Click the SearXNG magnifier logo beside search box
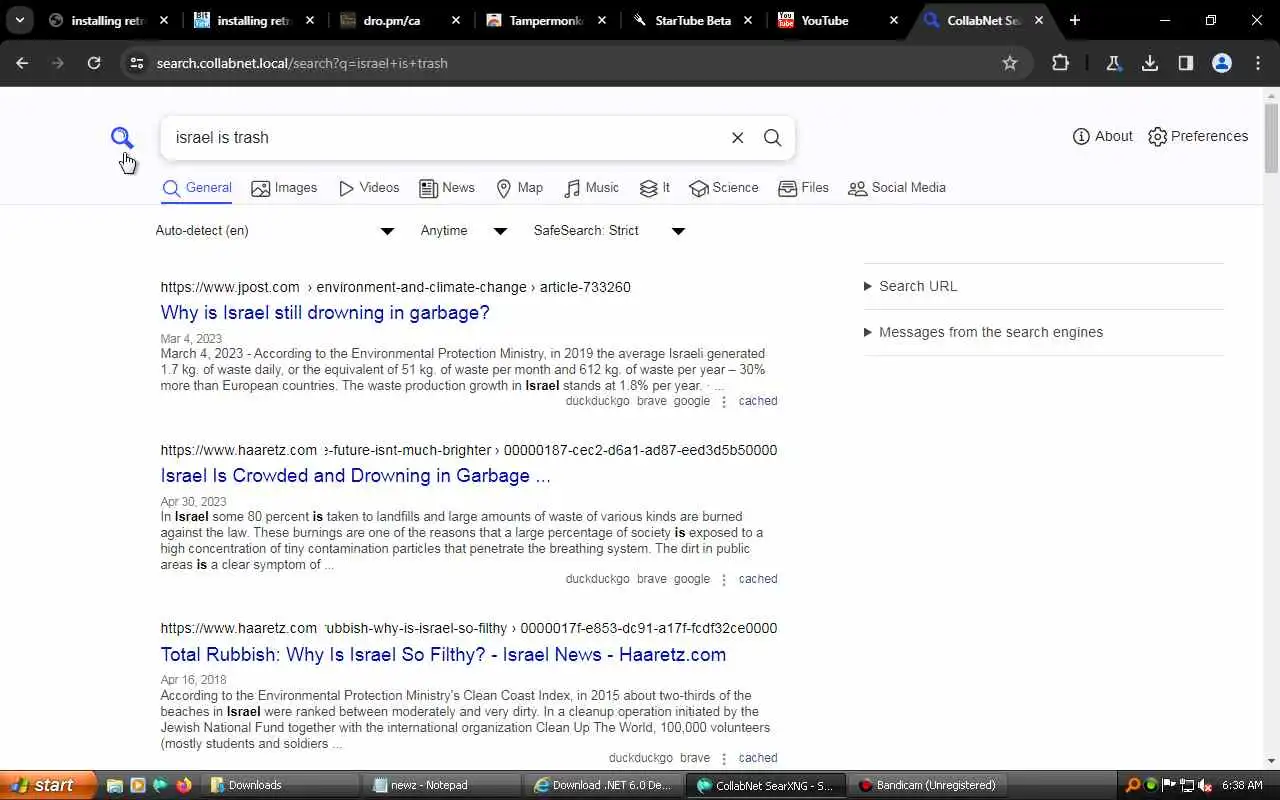The width and height of the screenshot is (1280, 800). pos(122,137)
